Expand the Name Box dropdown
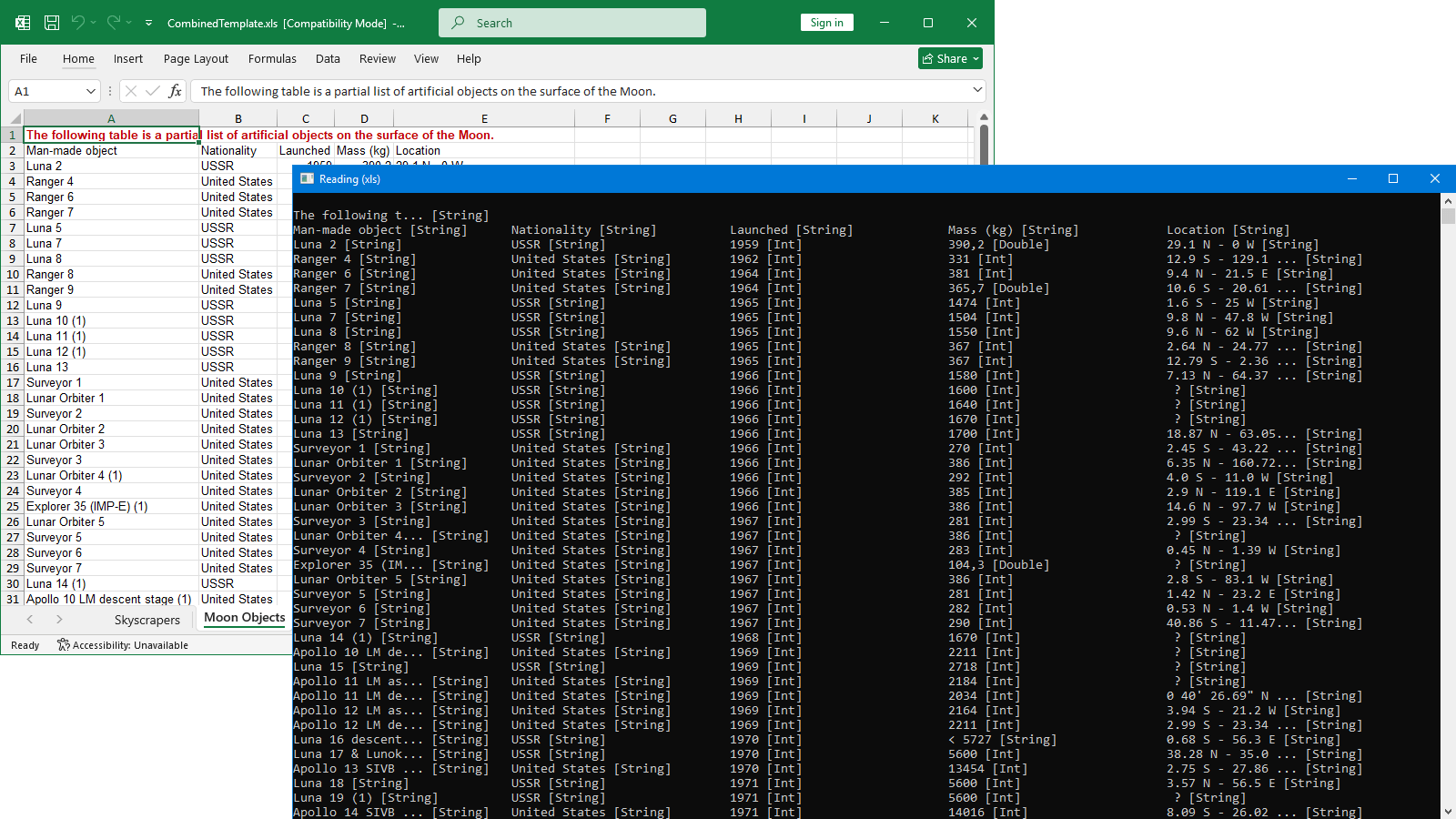The height and width of the screenshot is (819, 1456). pos(90,91)
